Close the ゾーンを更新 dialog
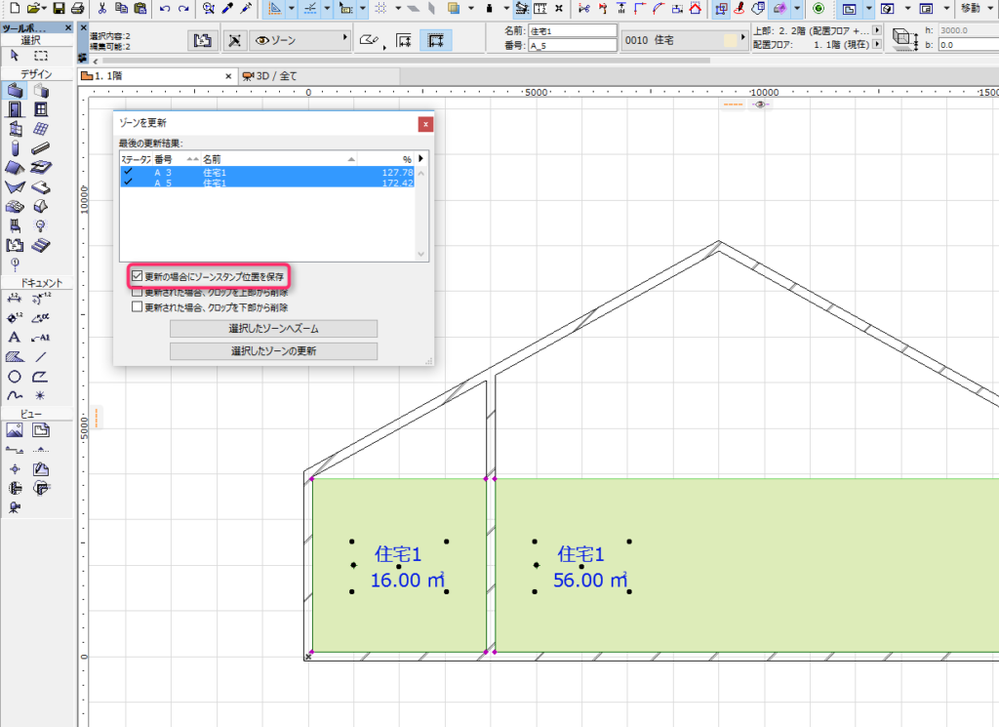999x727 pixels. pos(426,124)
